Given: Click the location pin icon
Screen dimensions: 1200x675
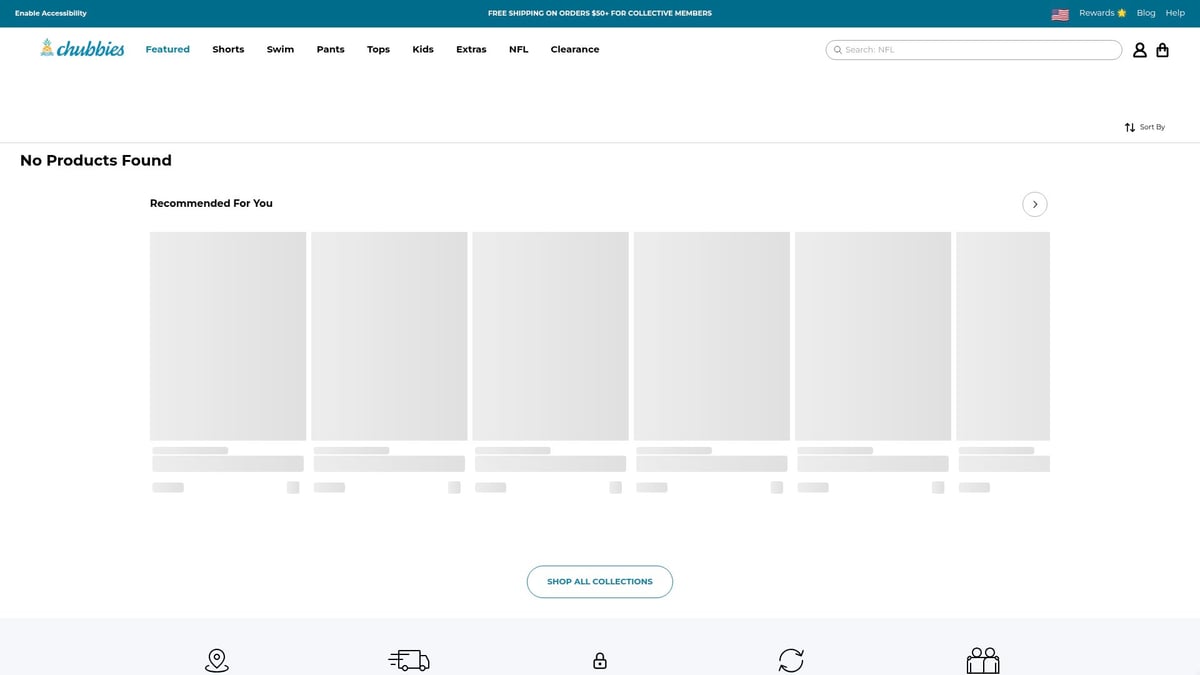Looking at the screenshot, I should (x=216, y=660).
